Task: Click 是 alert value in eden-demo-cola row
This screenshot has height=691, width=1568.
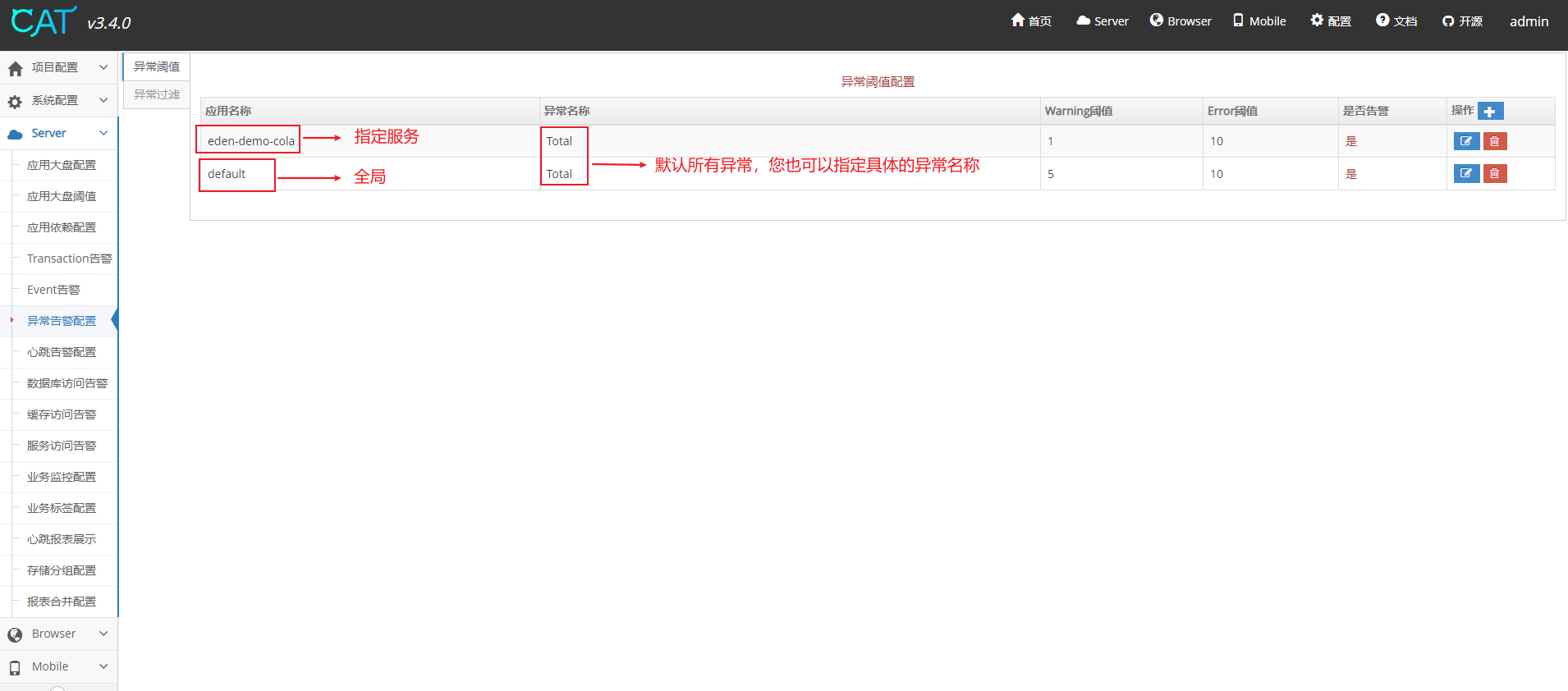Action: (1351, 141)
